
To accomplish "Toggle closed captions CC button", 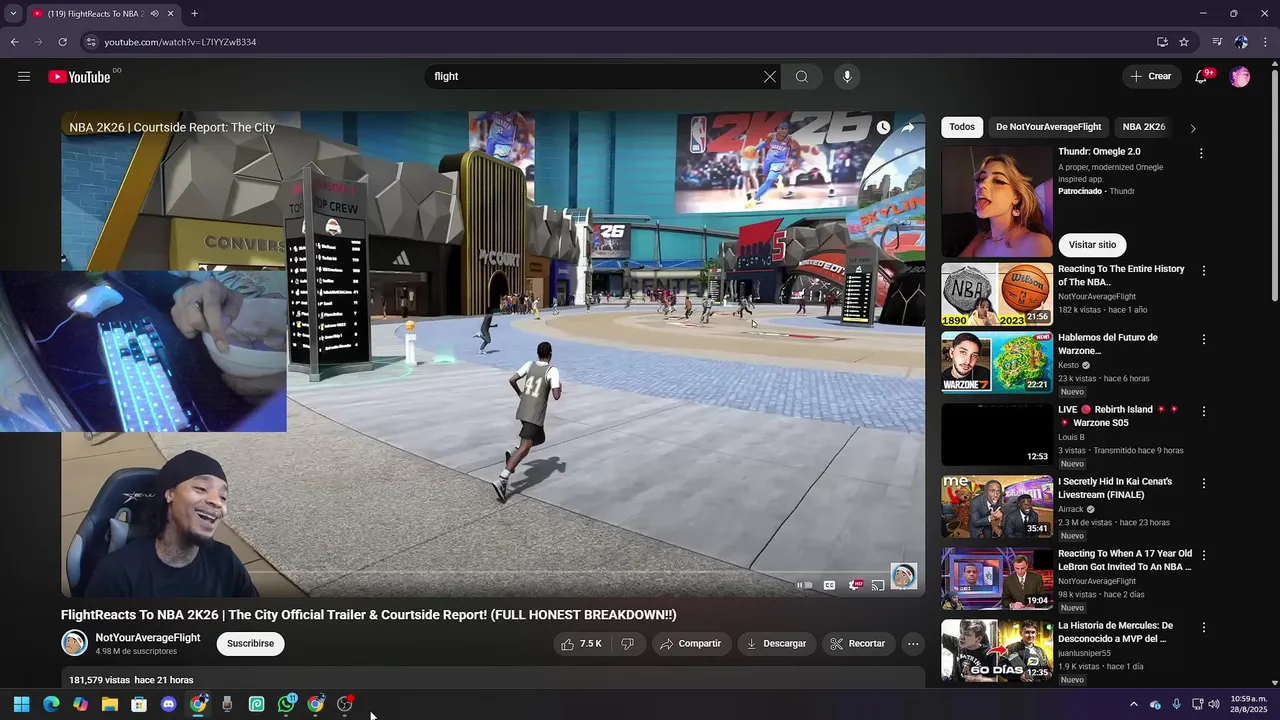I will 829,585.
